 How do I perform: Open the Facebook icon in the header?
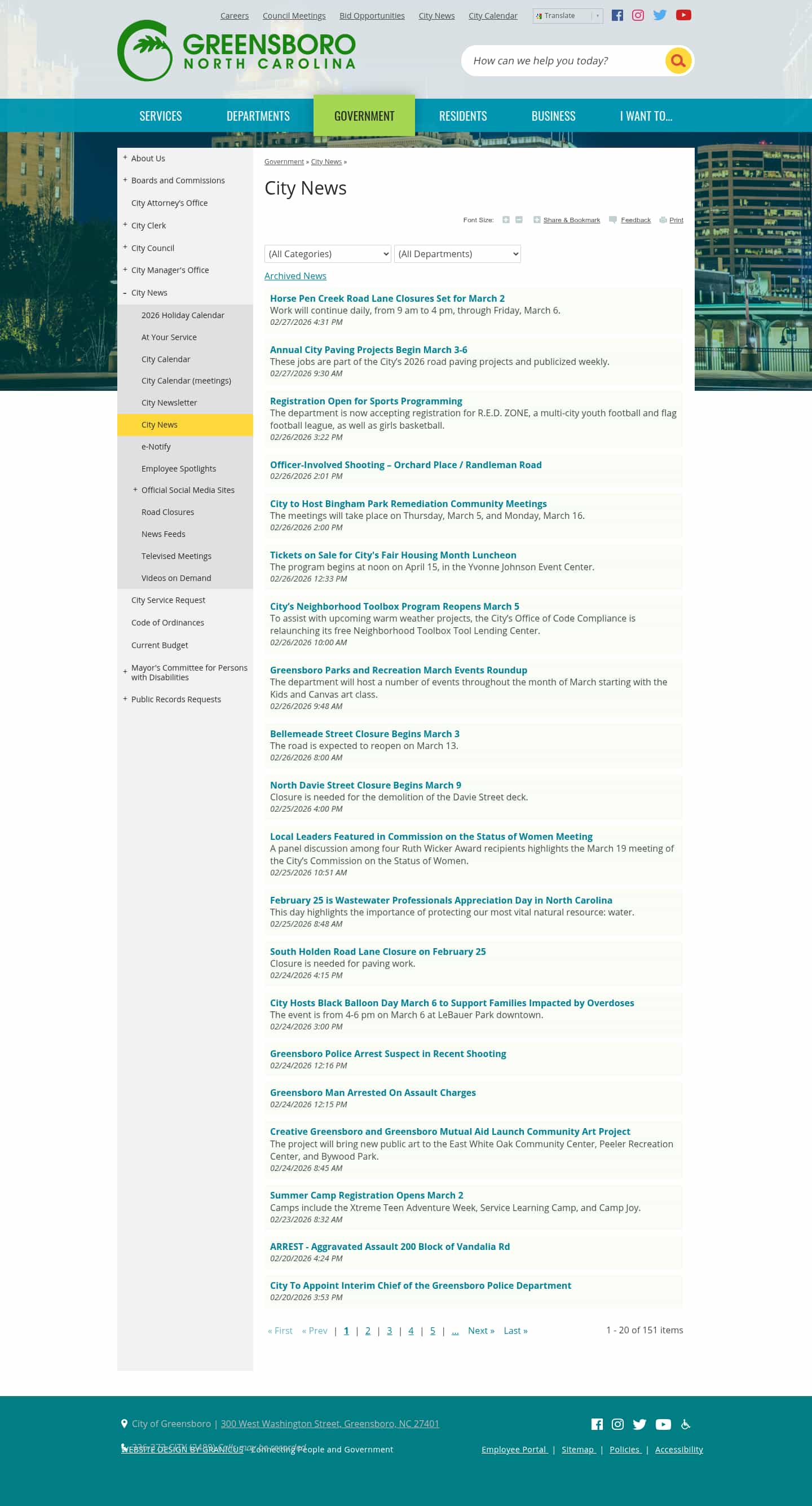point(617,15)
